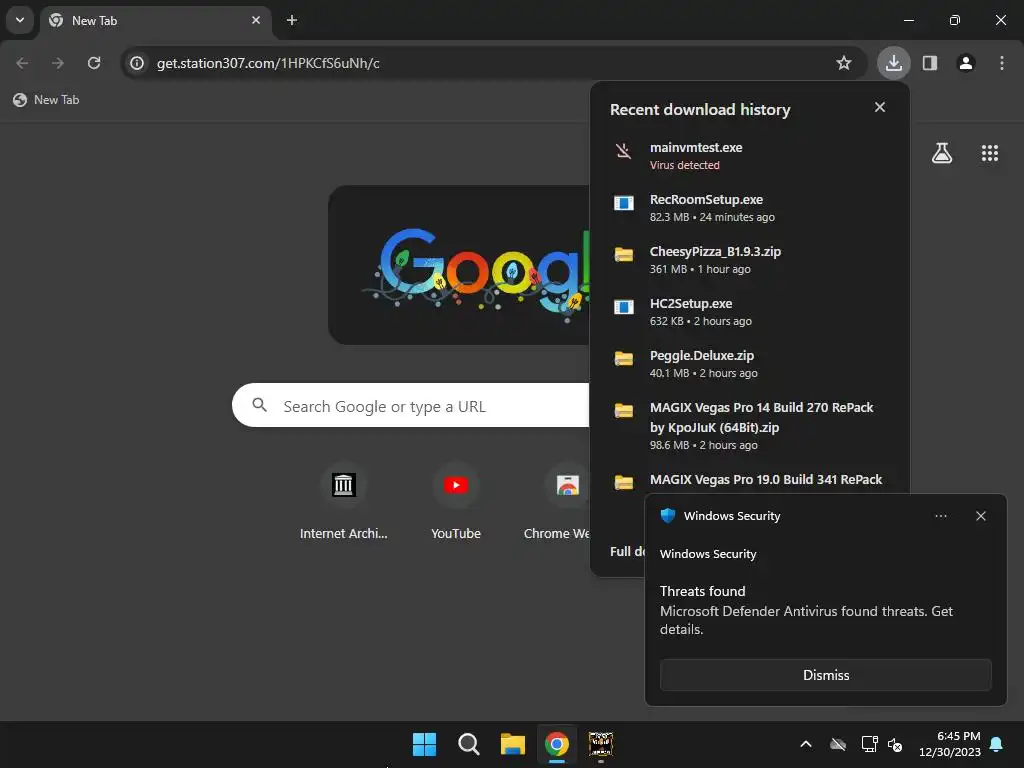Image resolution: width=1024 pixels, height=768 pixels.
Task: Reload the current page
Action: point(94,63)
